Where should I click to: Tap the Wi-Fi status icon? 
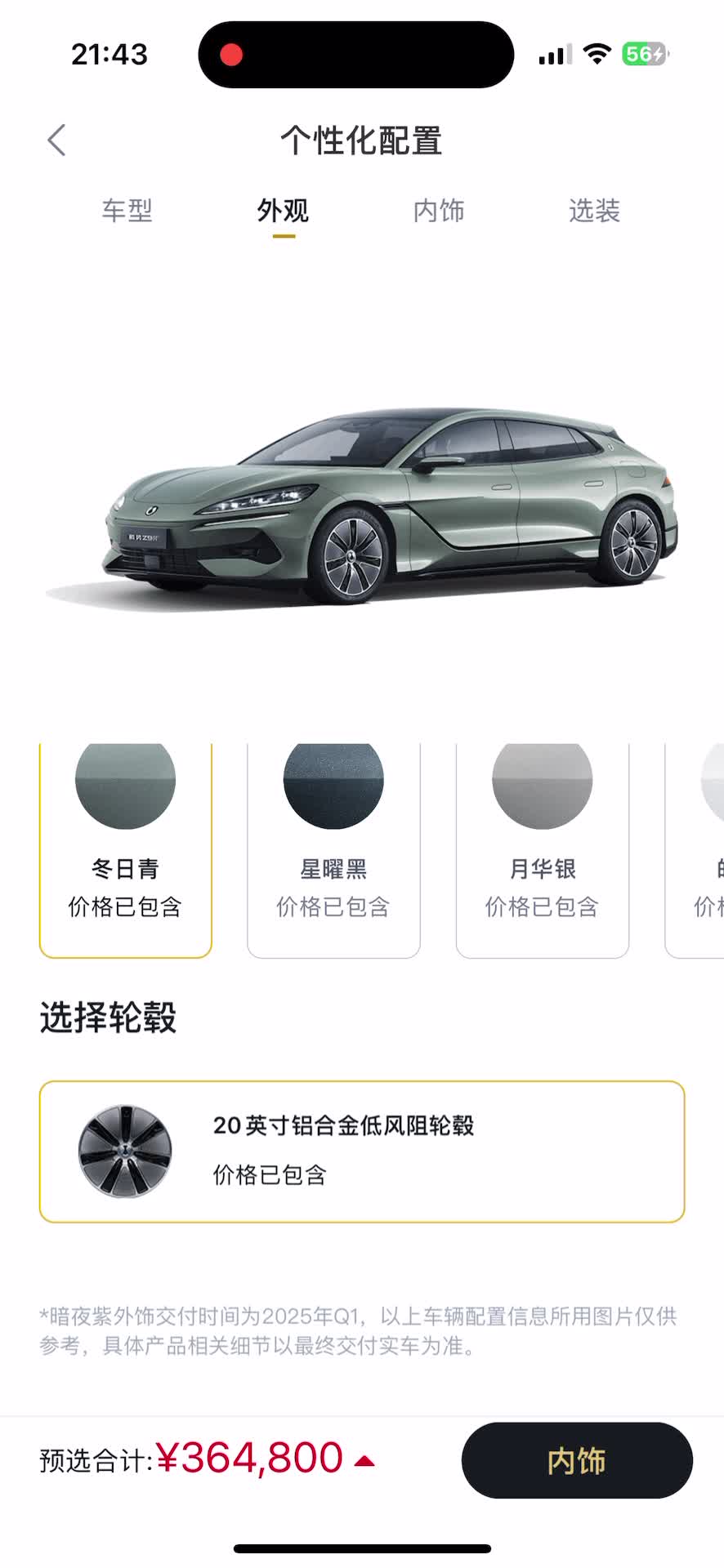coord(597,55)
